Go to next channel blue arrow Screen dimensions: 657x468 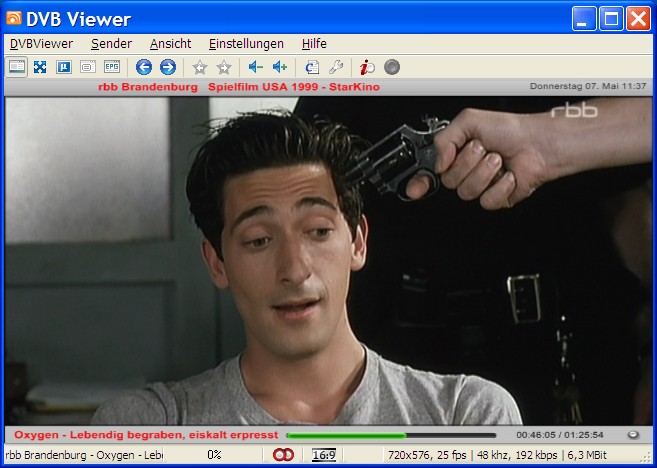168,67
